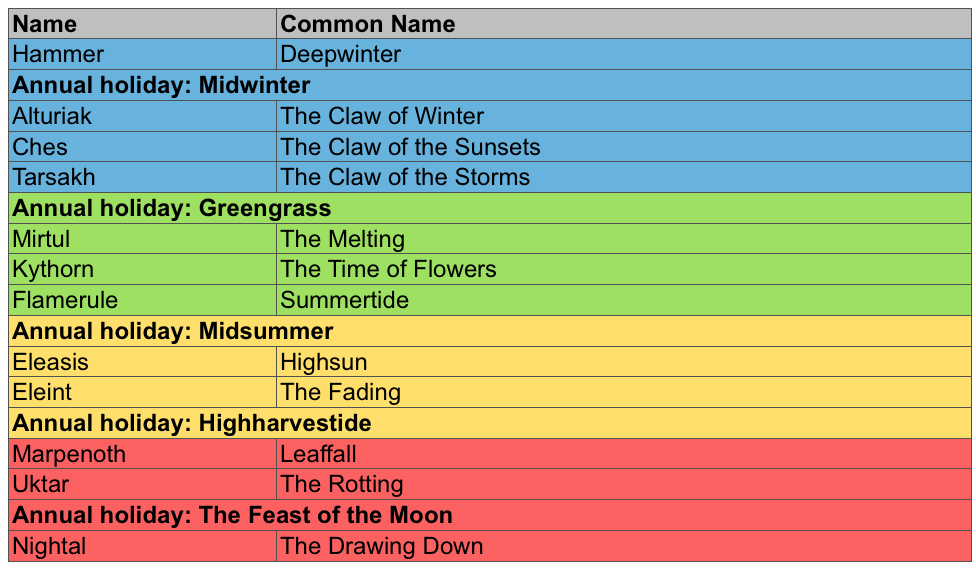Click The Feast of the Moon row
Viewport: 976px width, 568px height.
tap(490, 515)
